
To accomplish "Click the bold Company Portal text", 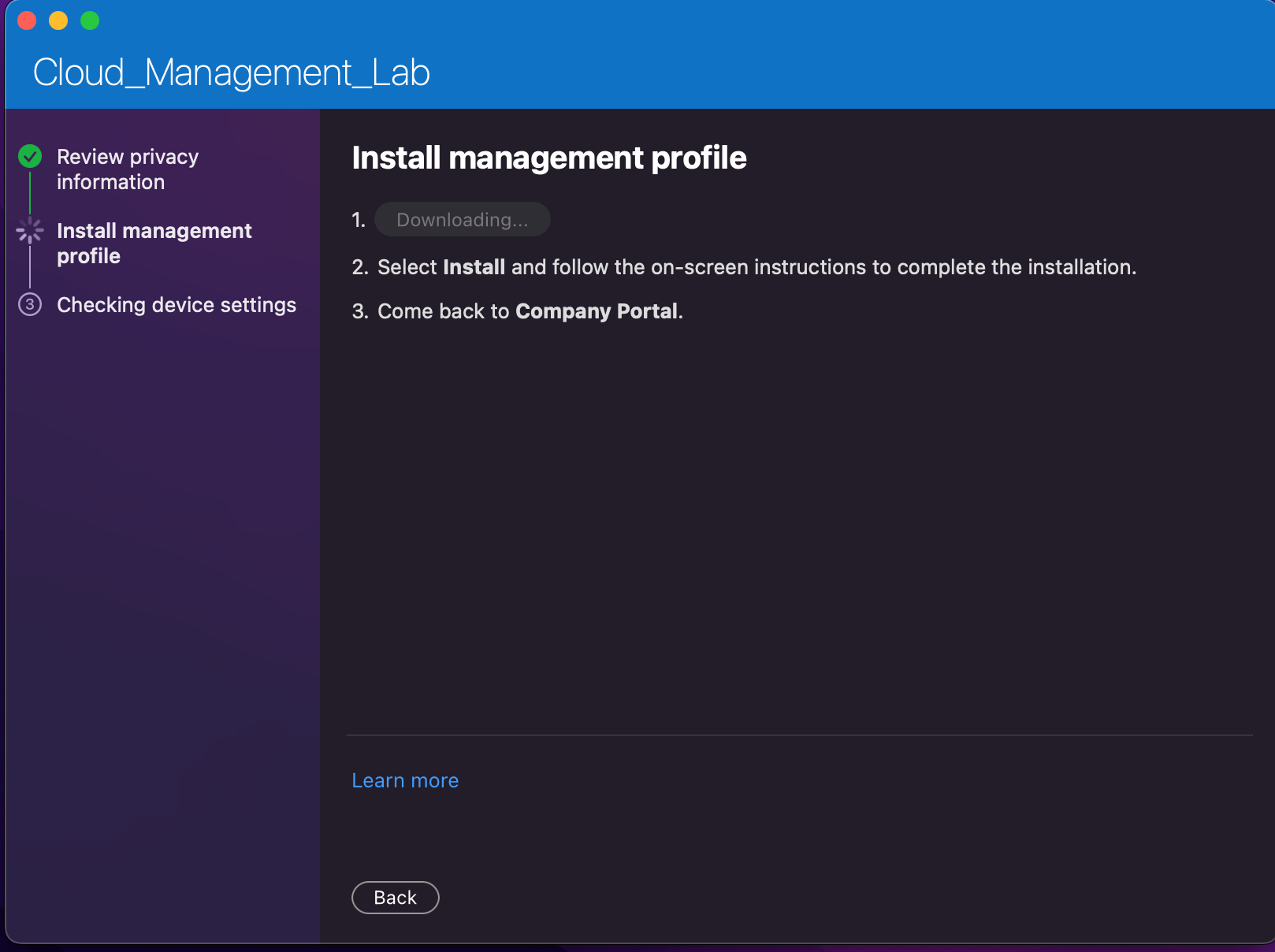I will [596, 311].
